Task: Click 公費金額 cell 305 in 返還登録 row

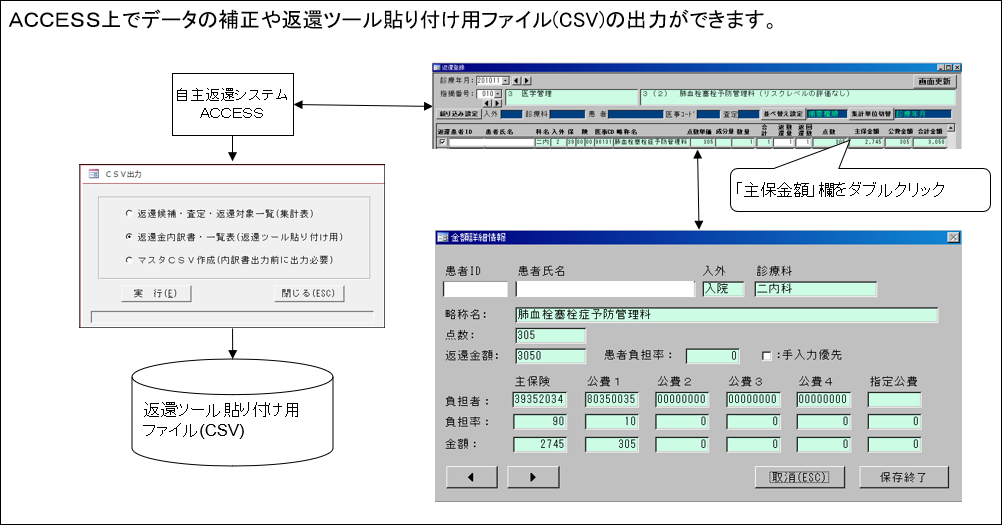Action: 898,142
